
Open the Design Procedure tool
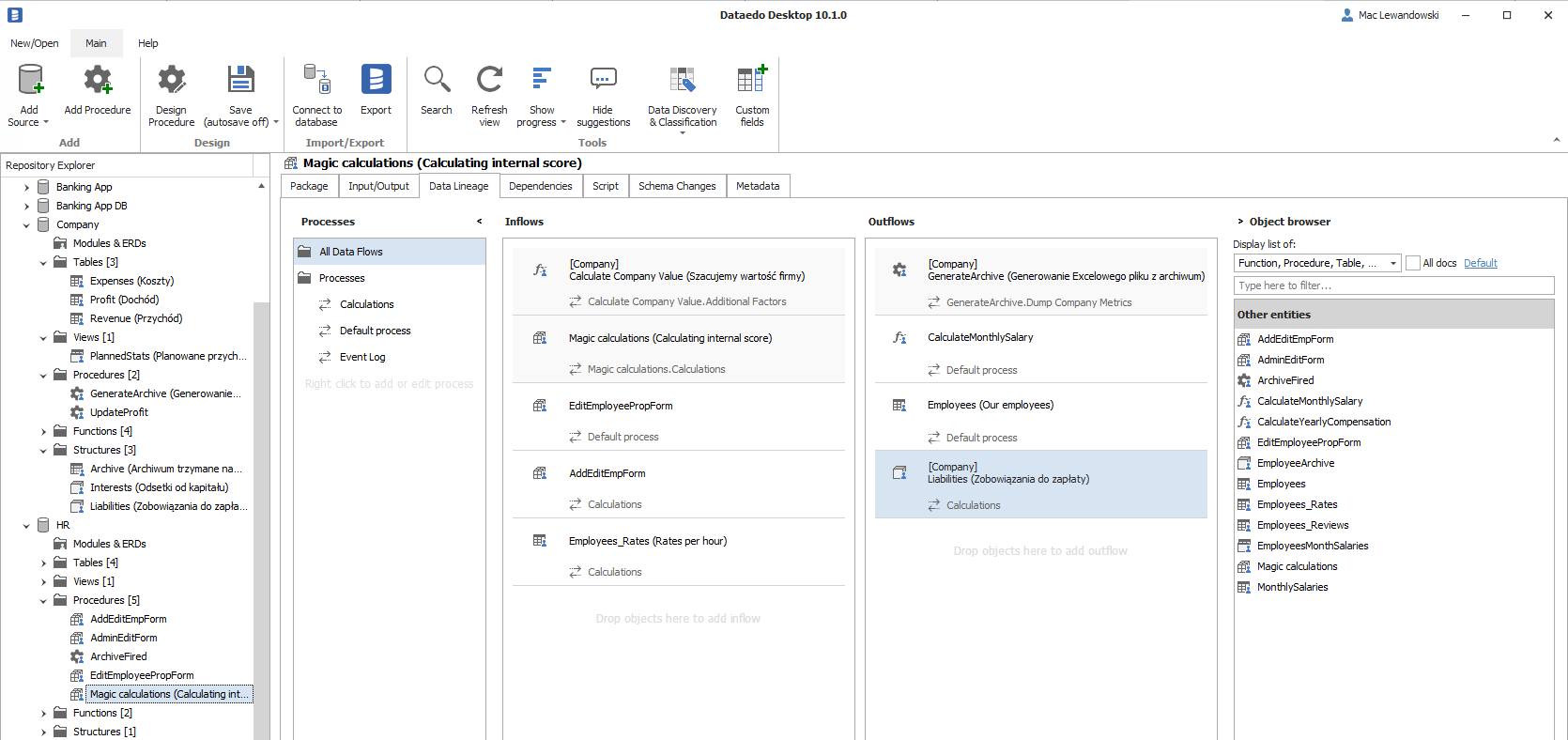point(171,81)
